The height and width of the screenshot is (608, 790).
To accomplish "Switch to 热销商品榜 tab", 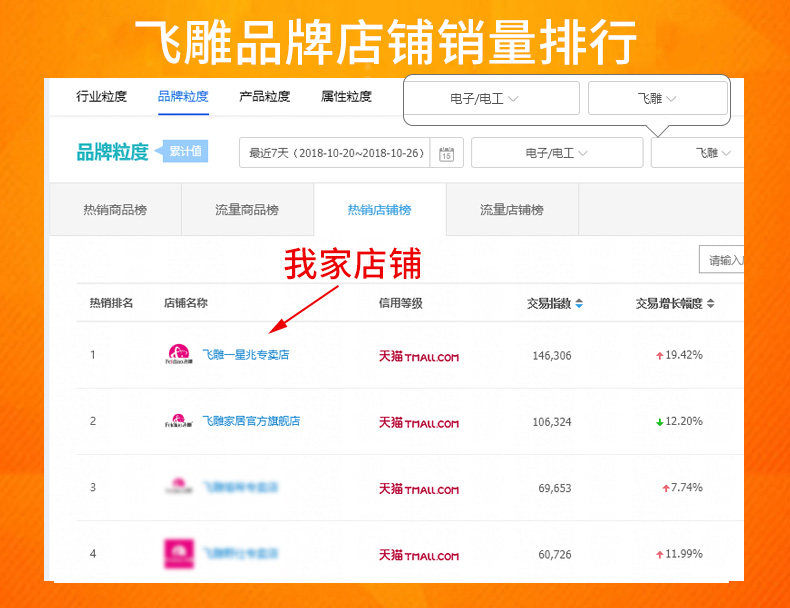I will click(115, 210).
